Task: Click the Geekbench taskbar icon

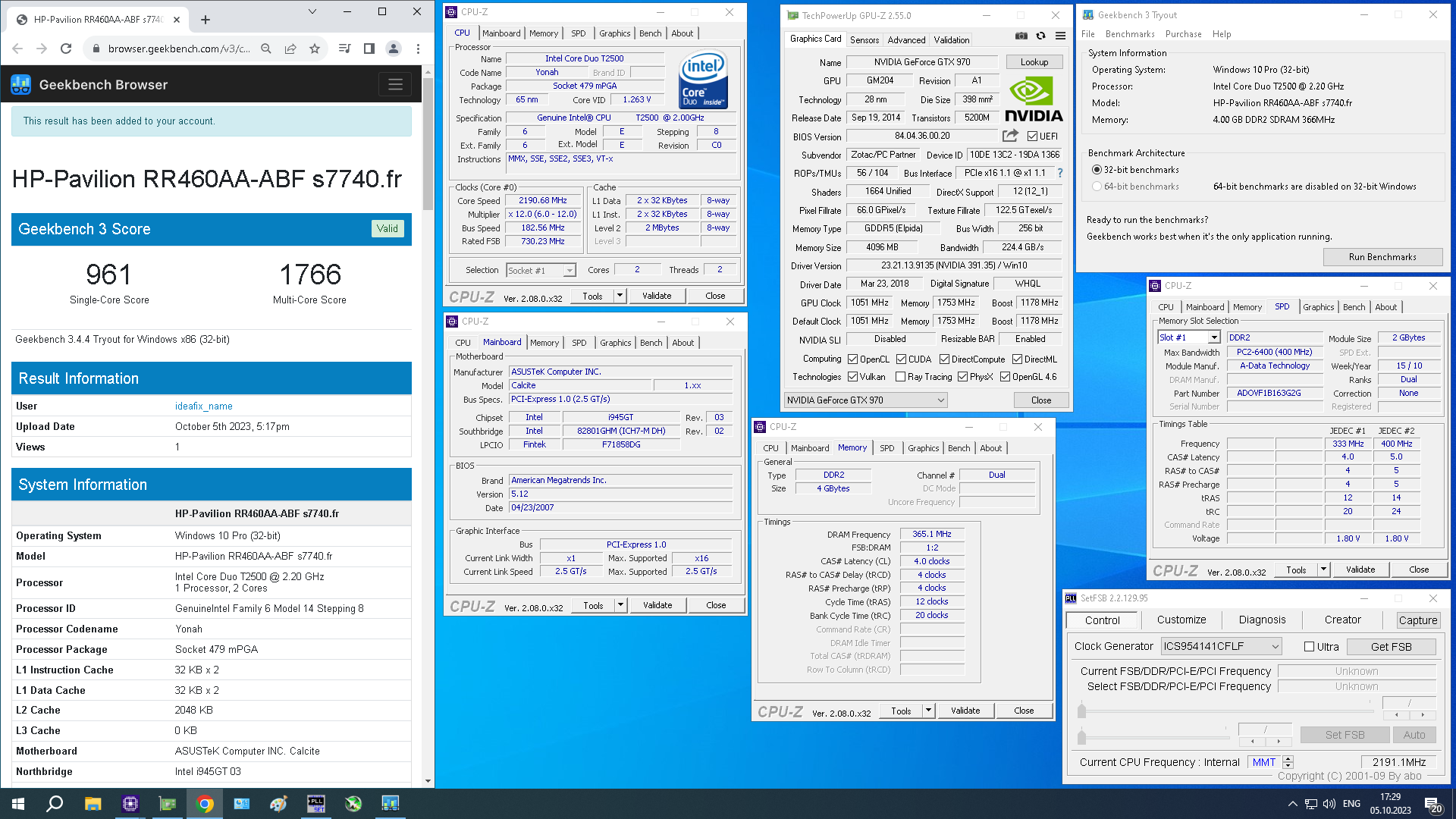Action: pyautogui.click(x=390, y=804)
